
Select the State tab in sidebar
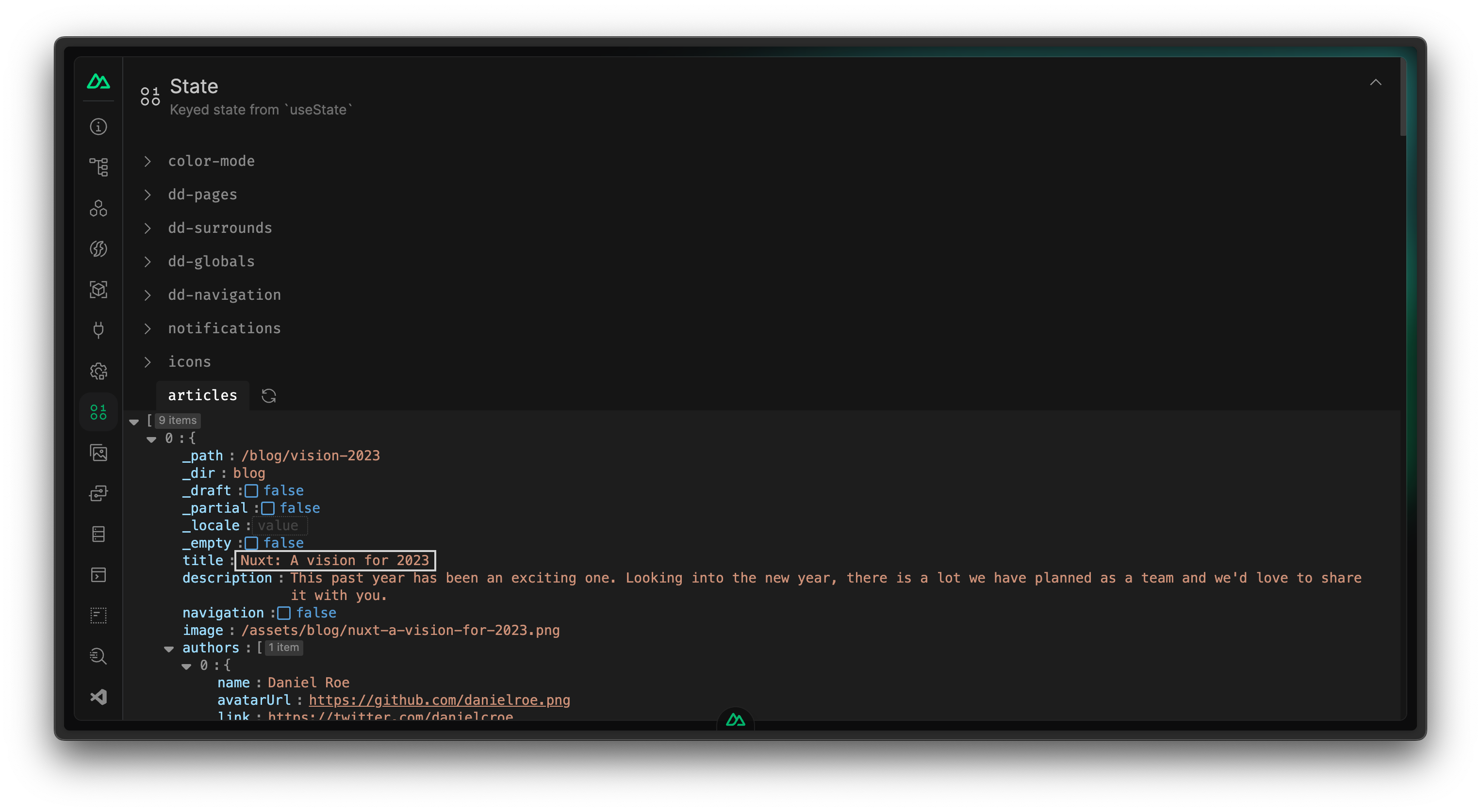[98, 411]
